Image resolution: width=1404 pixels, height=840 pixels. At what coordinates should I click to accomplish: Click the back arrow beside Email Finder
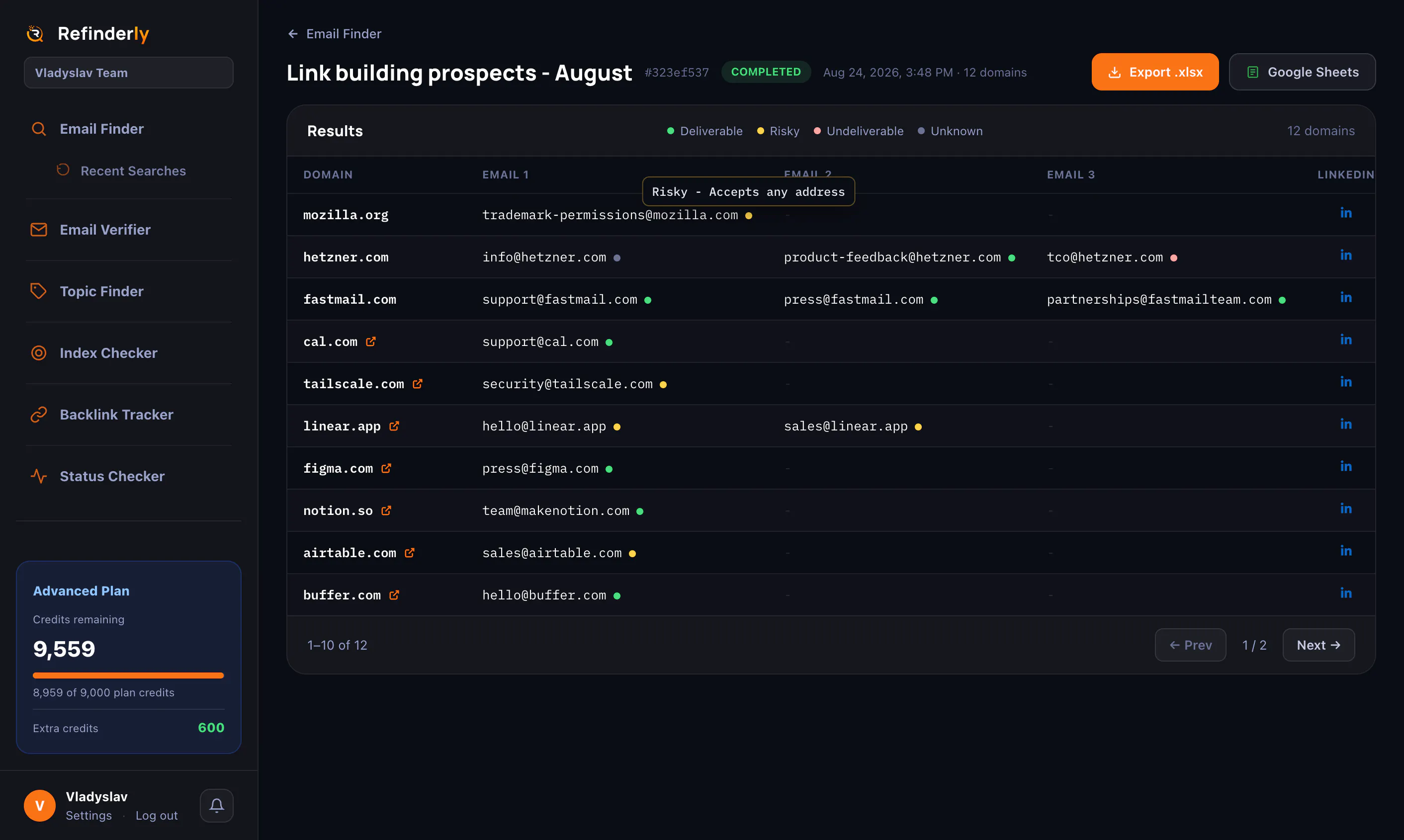click(293, 34)
